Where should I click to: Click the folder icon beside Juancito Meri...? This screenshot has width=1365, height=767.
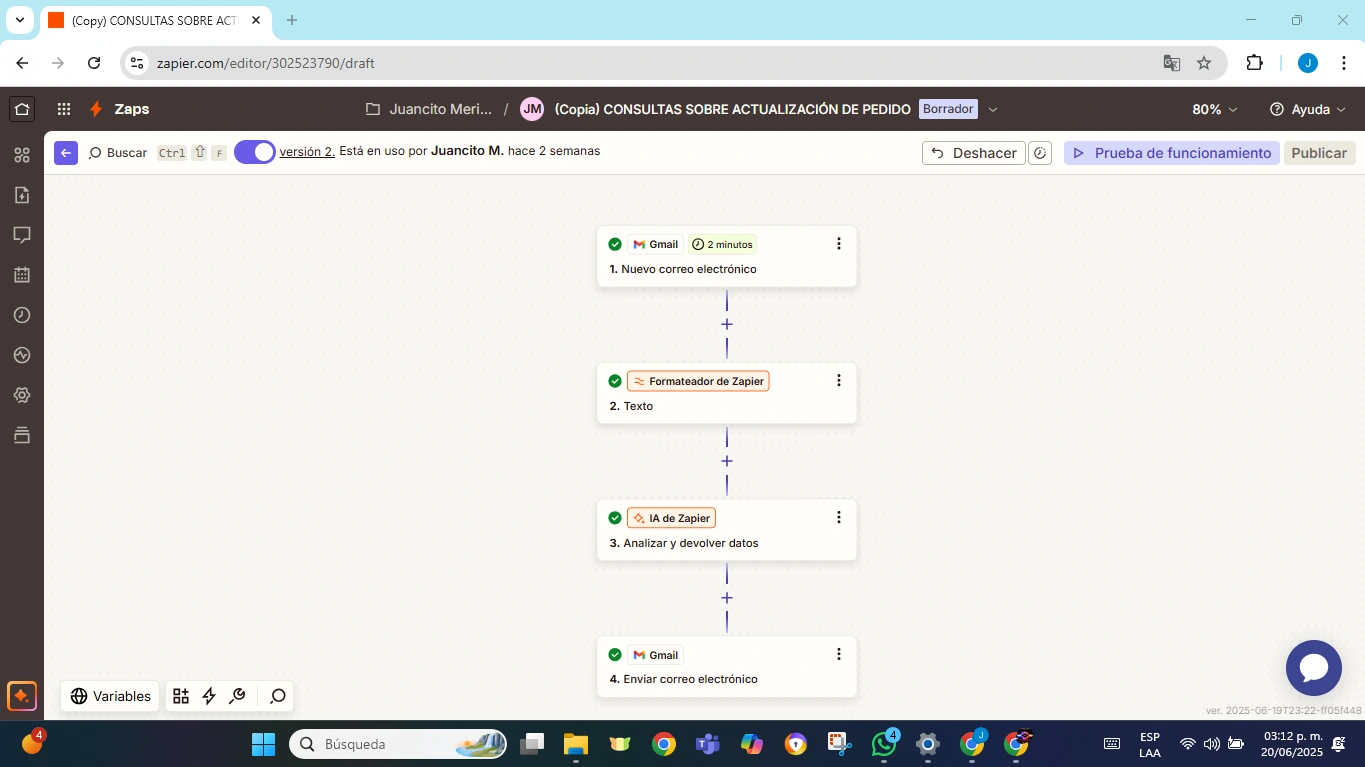(x=373, y=109)
